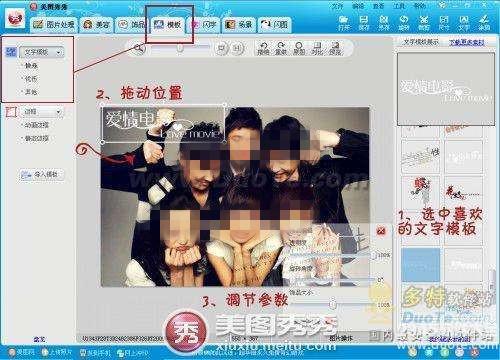Image resolution: width=500 pixels, height=360 pixels.
Task: Select the blue template thumbnail on right
Action: click(x=420, y=265)
